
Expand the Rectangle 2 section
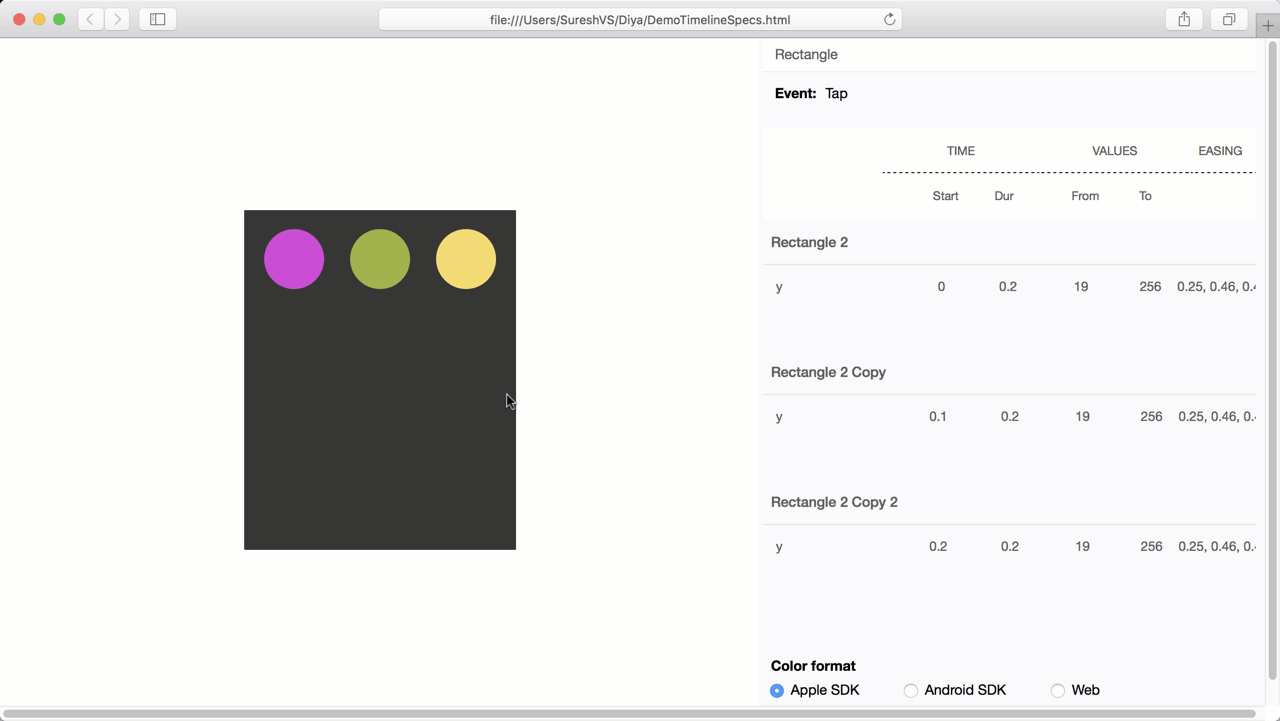(x=809, y=242)
